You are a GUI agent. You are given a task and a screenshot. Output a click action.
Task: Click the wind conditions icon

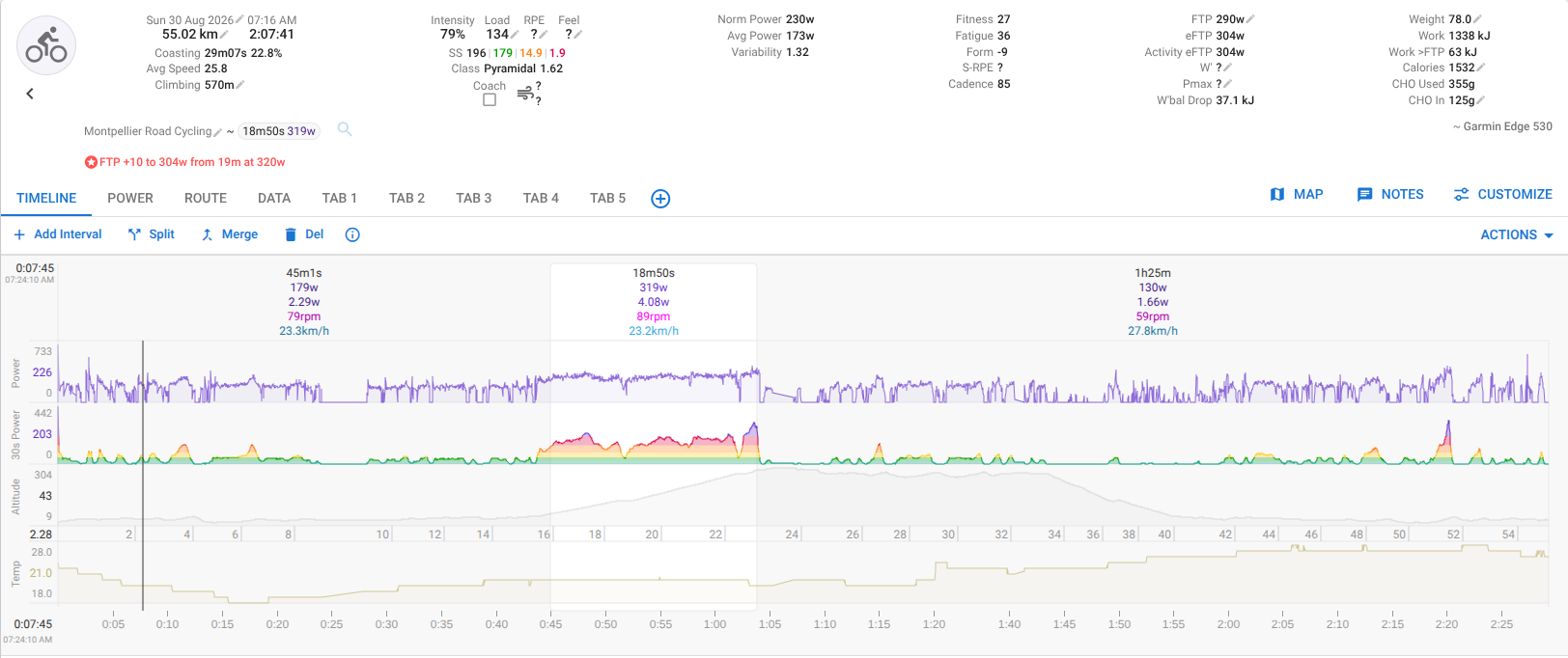pyautogui.click(x=525, y=94)
